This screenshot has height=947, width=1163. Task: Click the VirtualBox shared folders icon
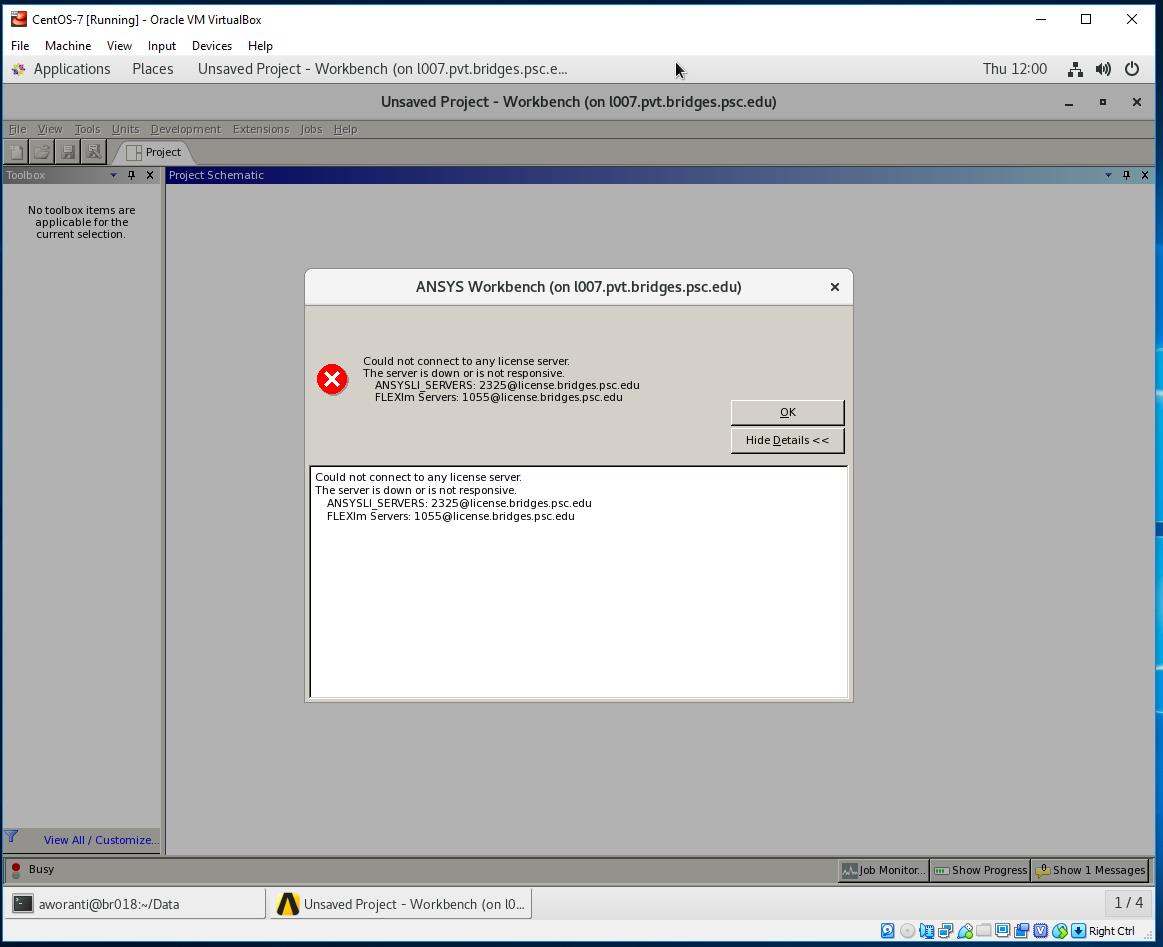984,931
